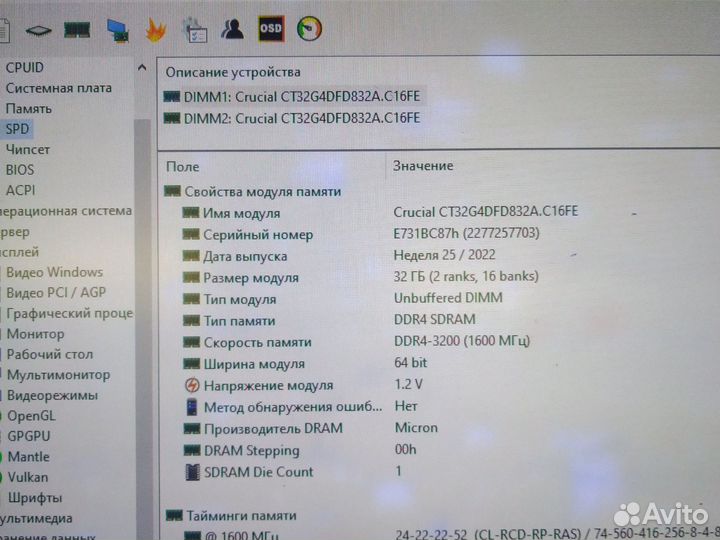
Task: Open Шрифты in the sidebar
Action: (35, 498)
